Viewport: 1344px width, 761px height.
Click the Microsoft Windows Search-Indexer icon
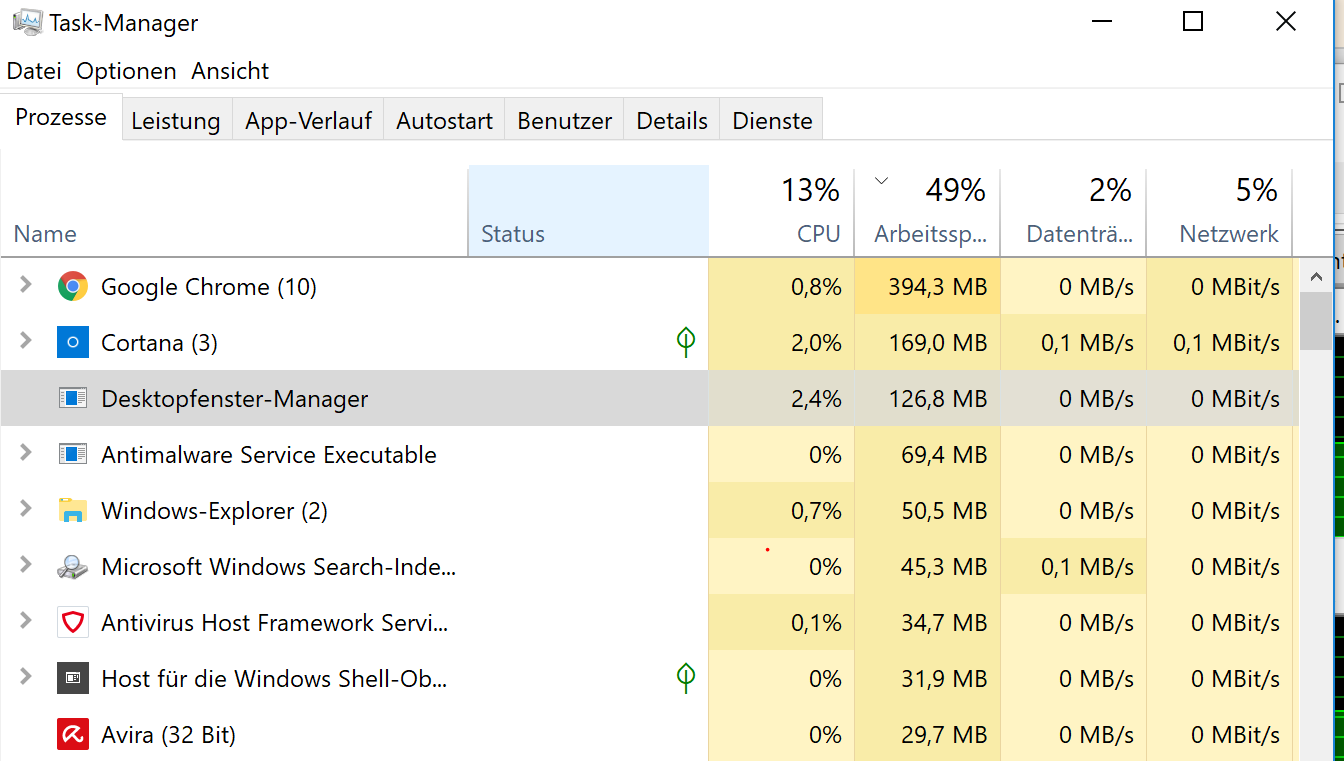(x=73, y=566)
